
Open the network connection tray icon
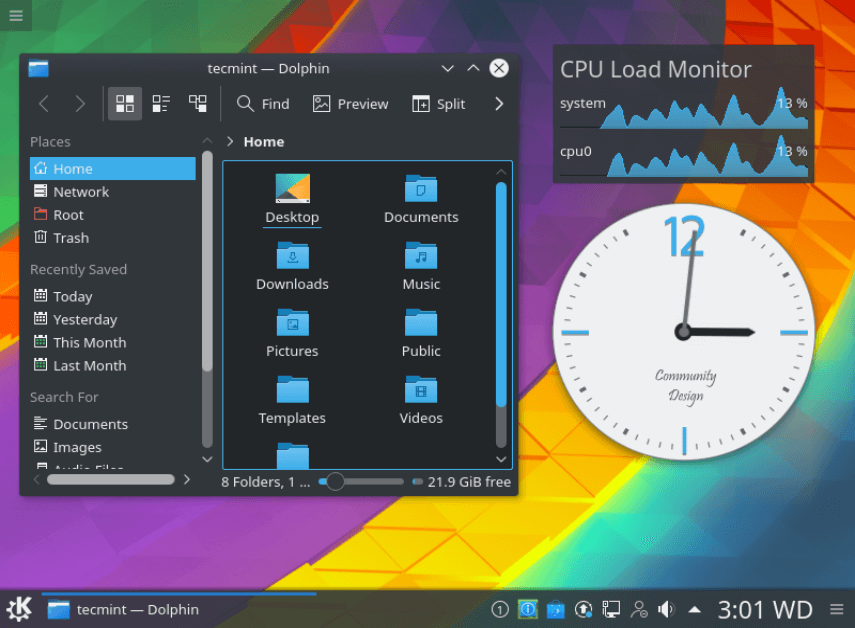pyautogui.click(x=610, y=609)
